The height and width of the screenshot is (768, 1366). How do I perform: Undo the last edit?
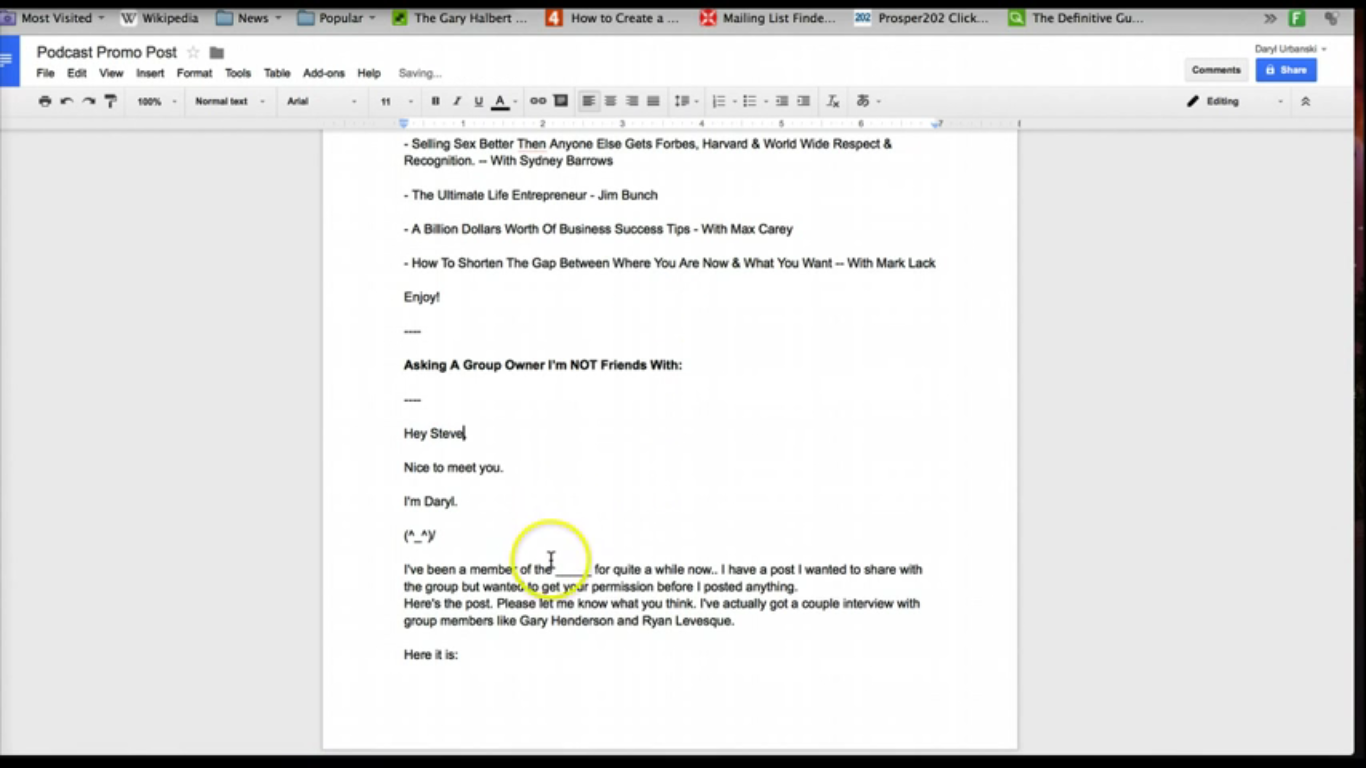point(67,101)
